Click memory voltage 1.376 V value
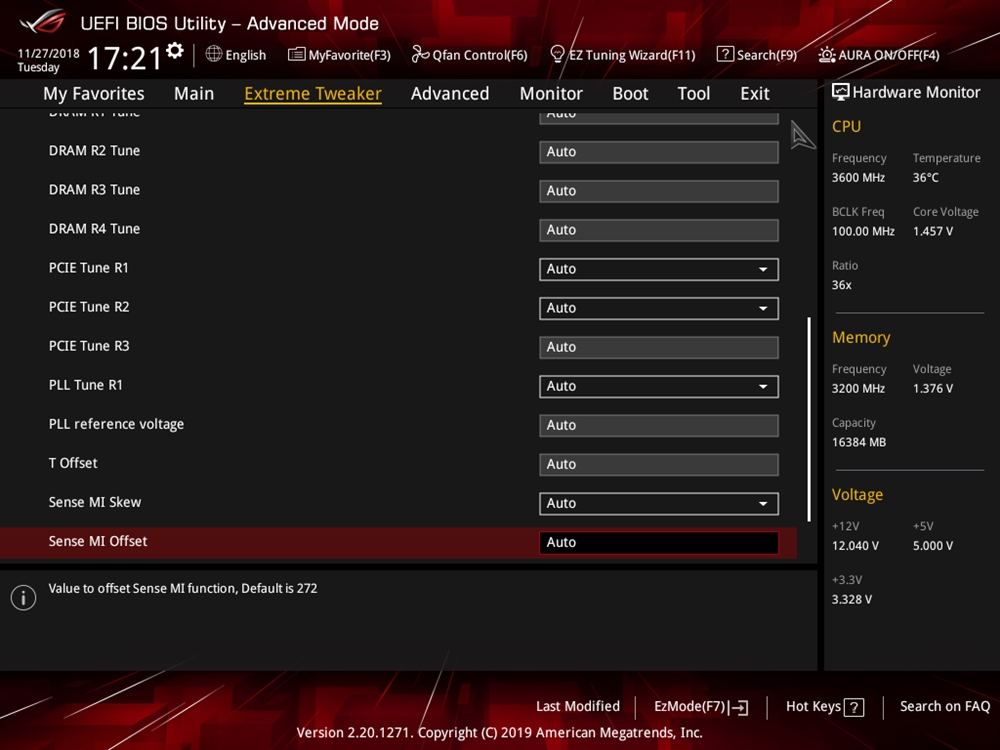This screenshot has width=1000, height=750. coord(932,388)
